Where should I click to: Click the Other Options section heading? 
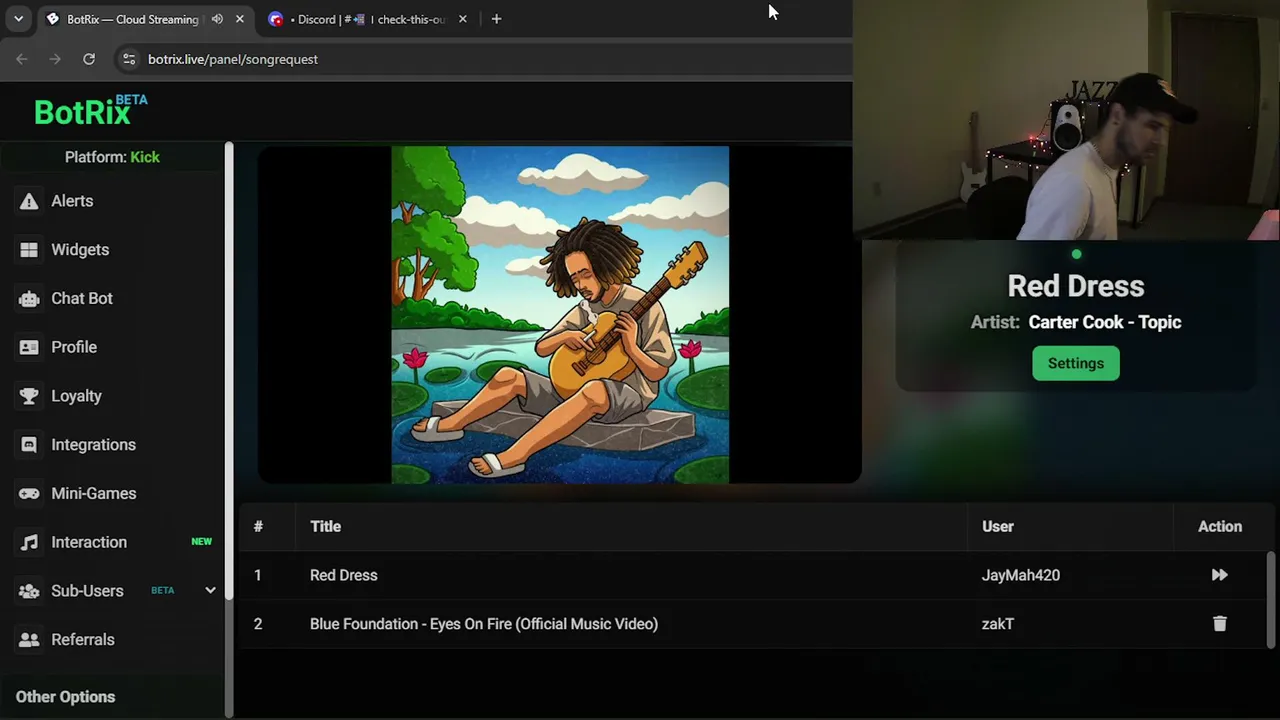click(65, 697)
